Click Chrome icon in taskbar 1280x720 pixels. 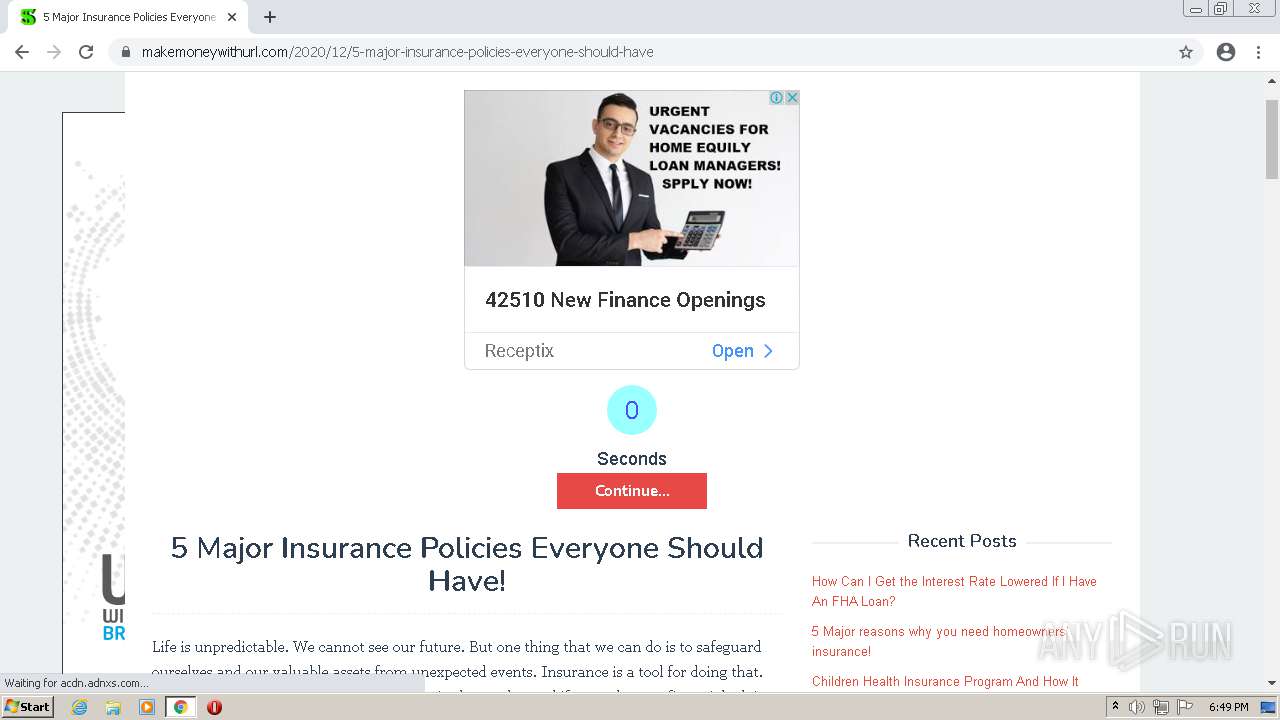(181, 707)
